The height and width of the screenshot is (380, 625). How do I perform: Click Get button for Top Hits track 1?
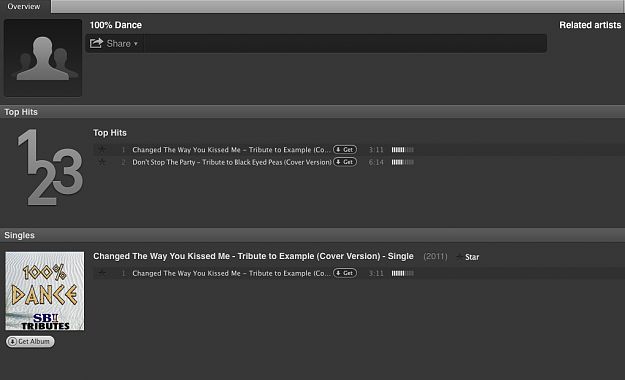coord(345,150)
